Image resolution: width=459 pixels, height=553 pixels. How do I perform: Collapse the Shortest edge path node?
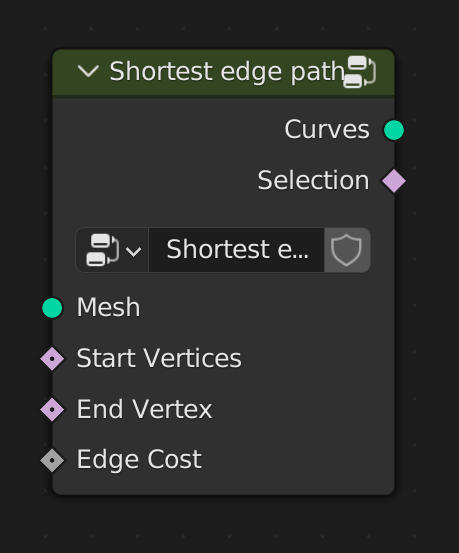point(88,71)
